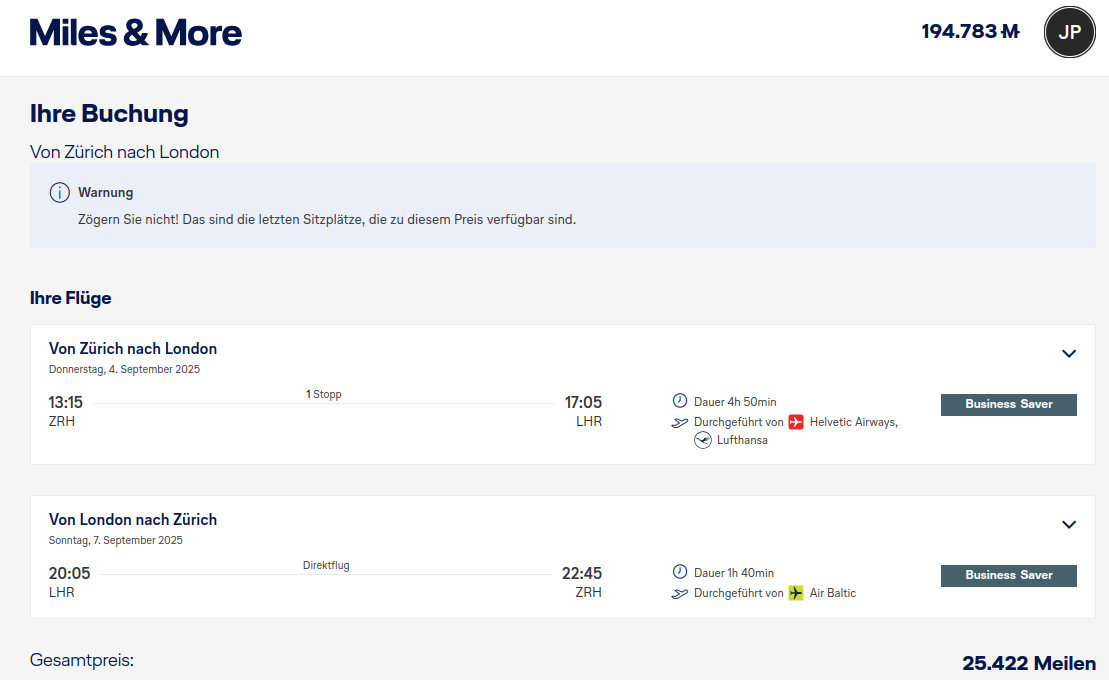Image resolution: width=1109 pixels, height=680 pixels.
Task: Click the warning info icon
Action: point(60,193)
